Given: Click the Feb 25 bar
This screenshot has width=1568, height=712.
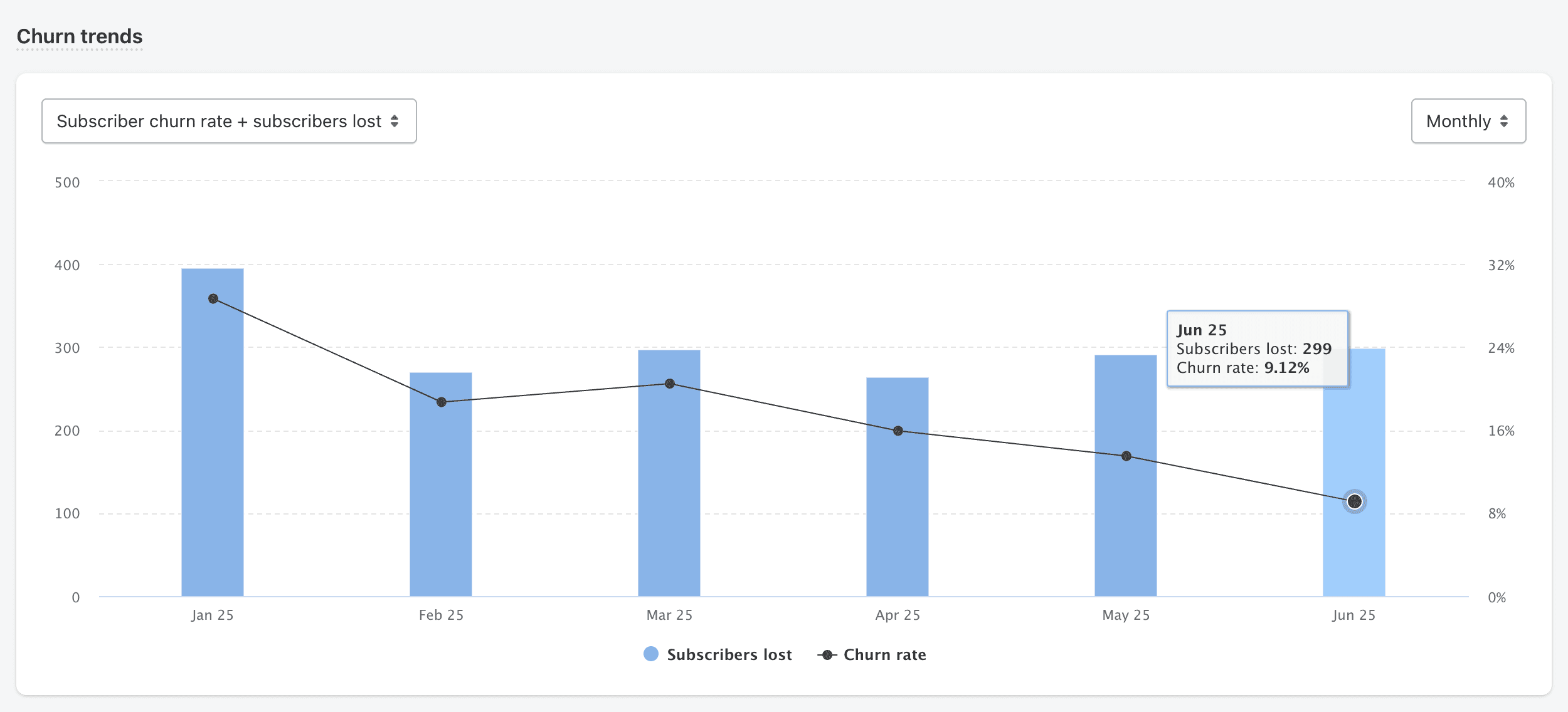Looking at the screenshot, I should [x=441, y=501].
